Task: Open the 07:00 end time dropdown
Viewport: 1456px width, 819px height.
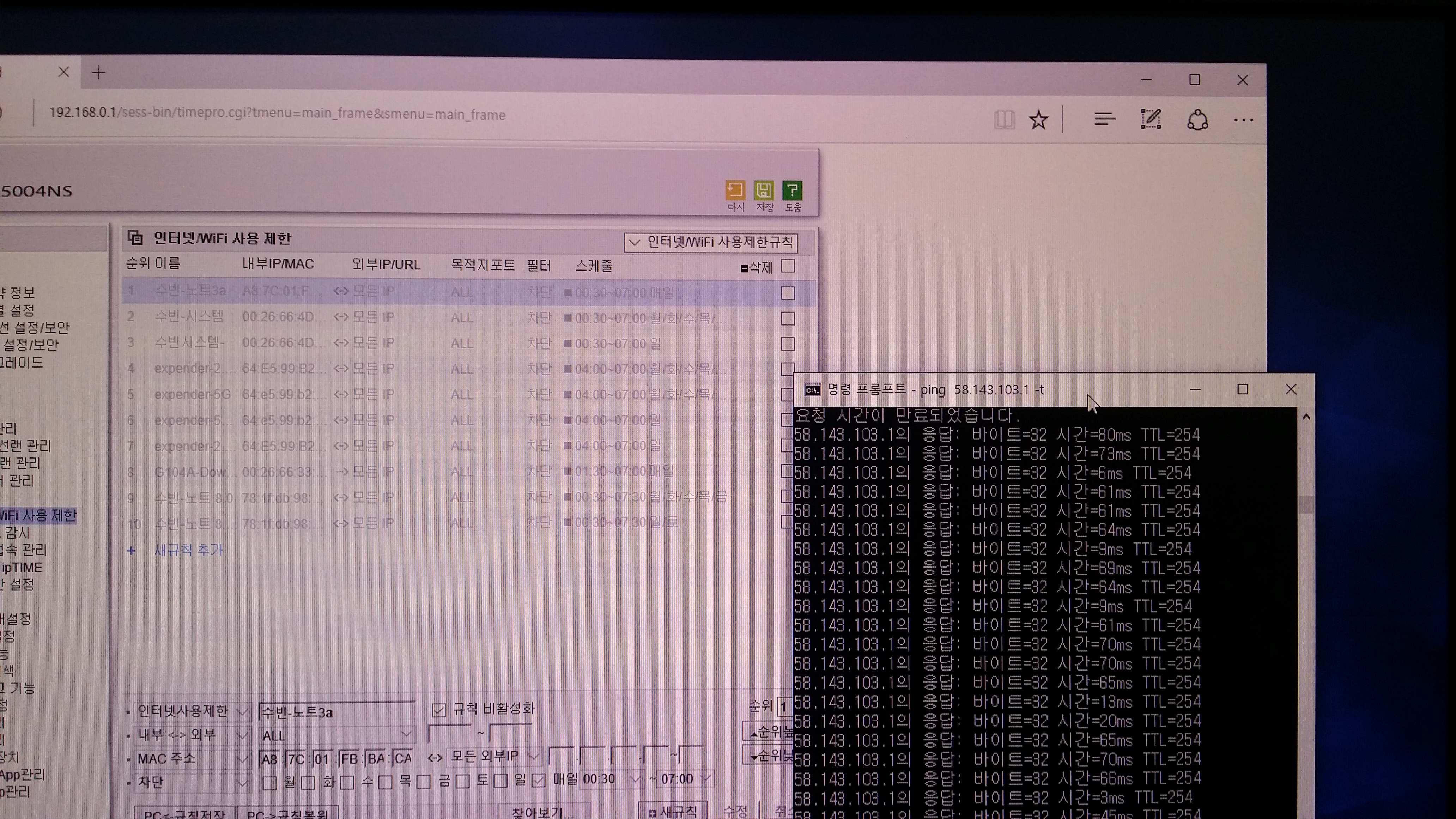Action: 686,779
